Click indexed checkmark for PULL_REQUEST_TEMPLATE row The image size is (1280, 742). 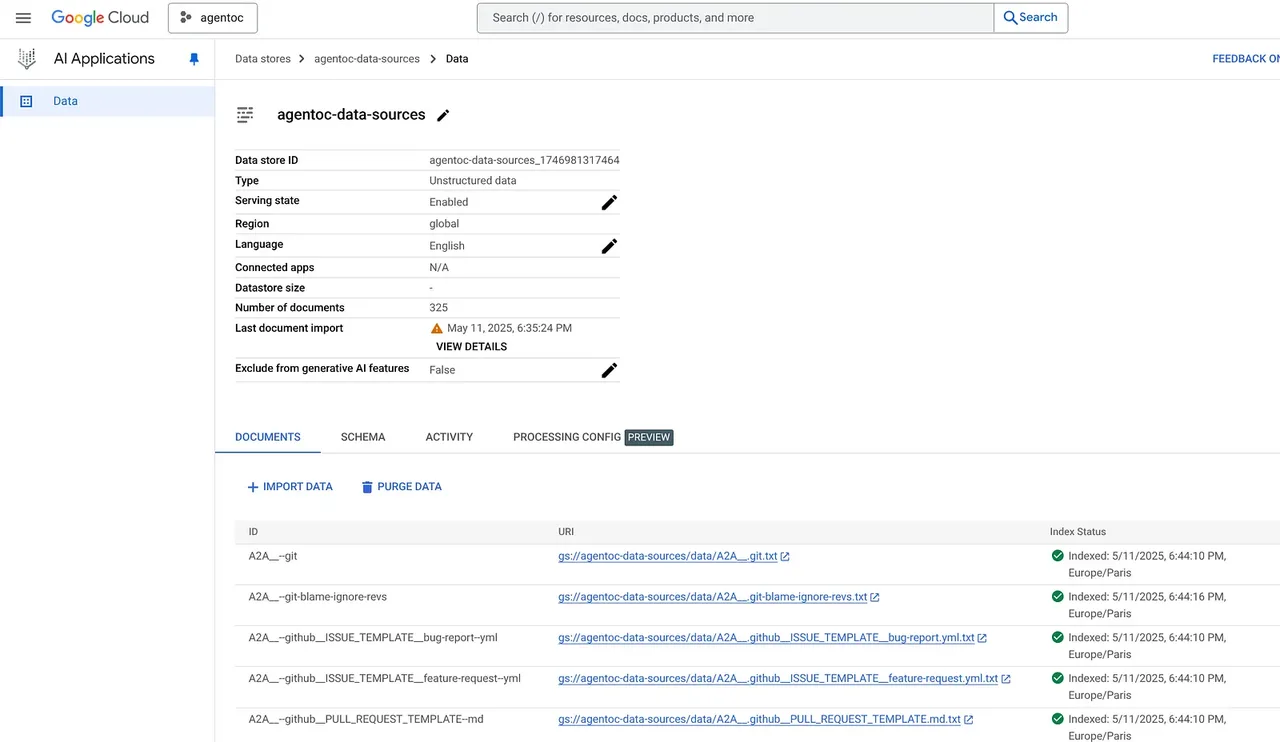pos(1057,720)
